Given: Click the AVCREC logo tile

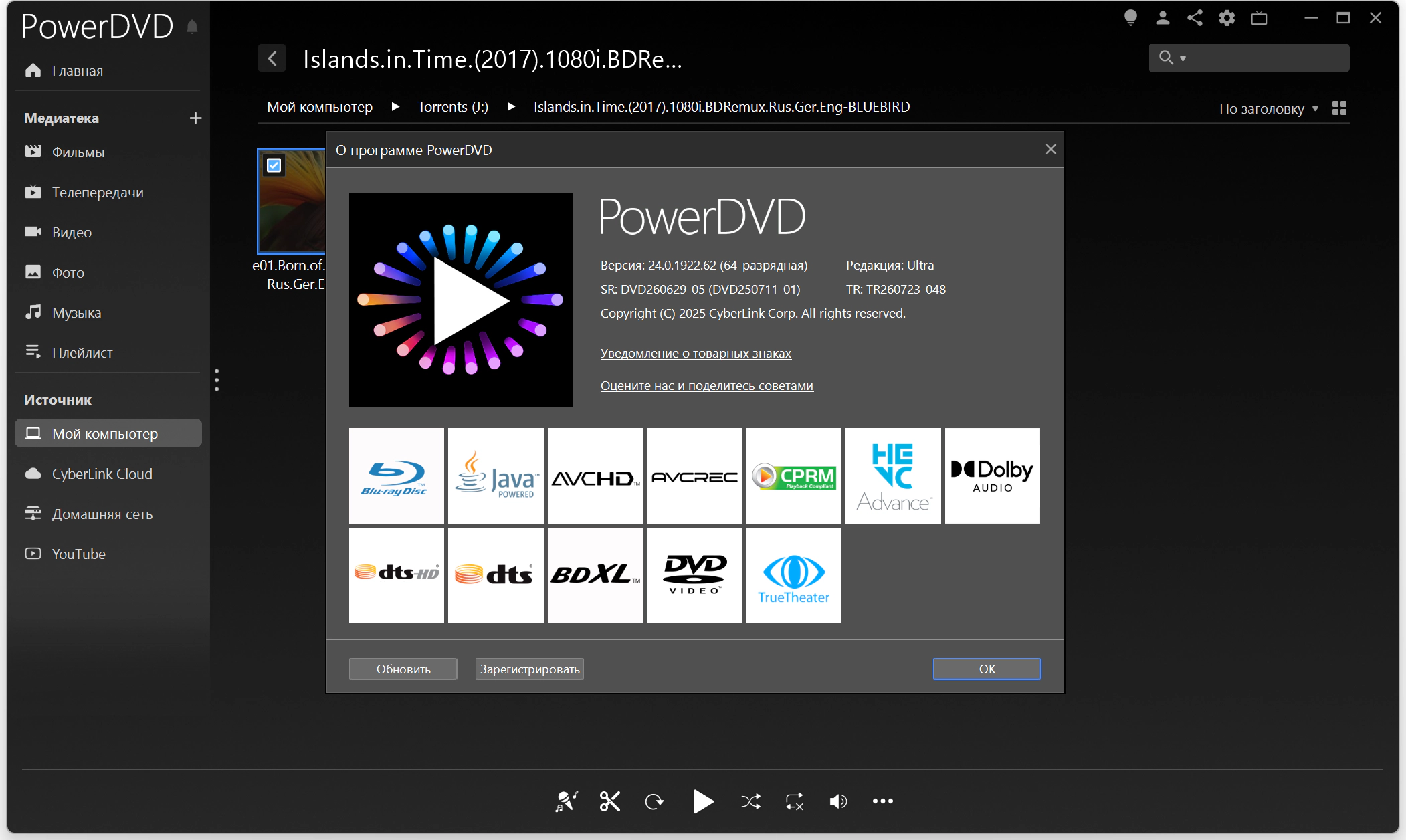Looking at the screenshot, I should (x=694, y=476).
